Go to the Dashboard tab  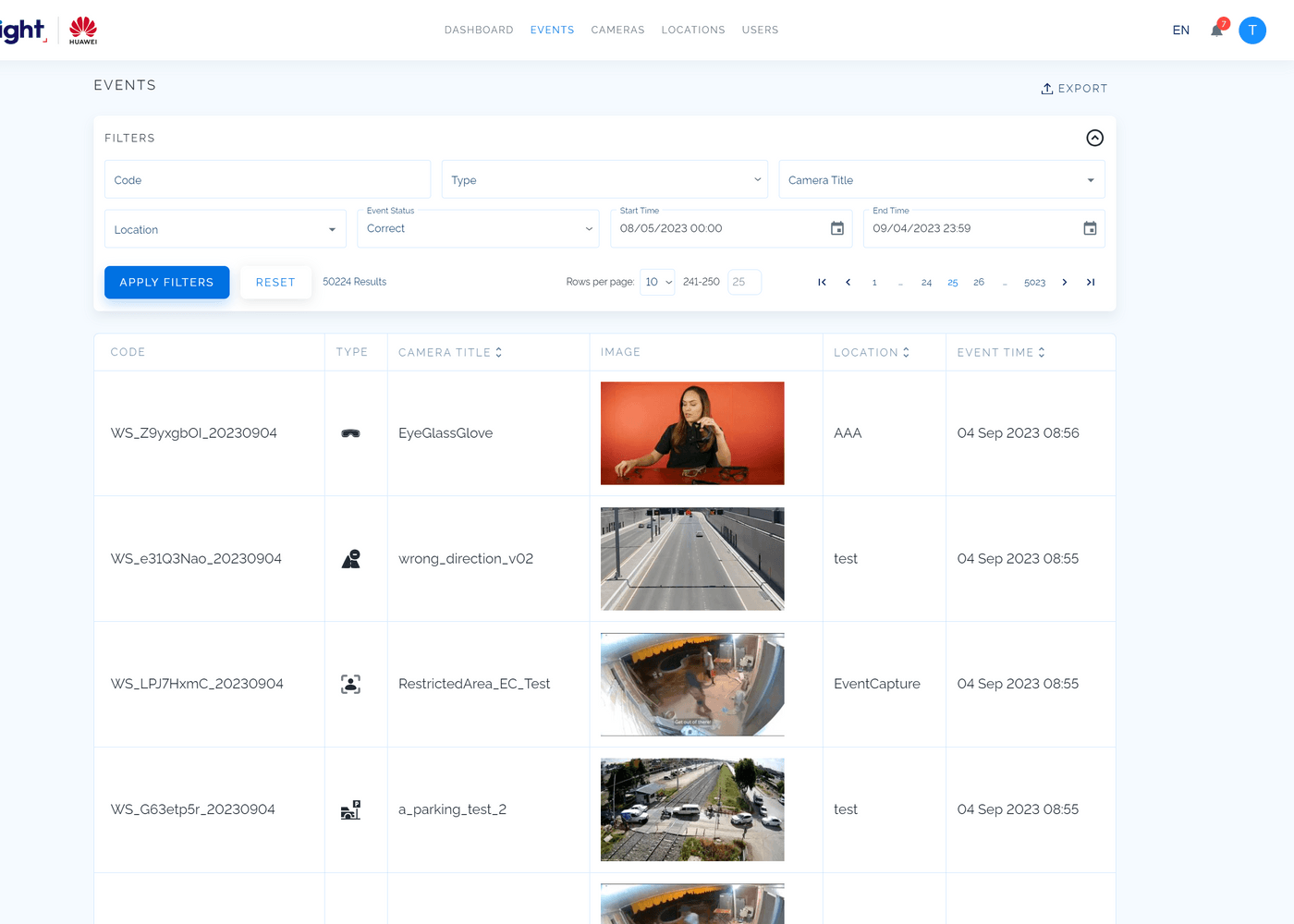tap(479, 30)
